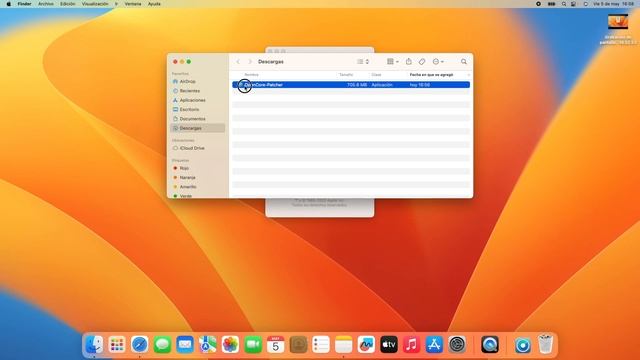Open Notes from the Dock
640x360 pixels.
point(344,345)
